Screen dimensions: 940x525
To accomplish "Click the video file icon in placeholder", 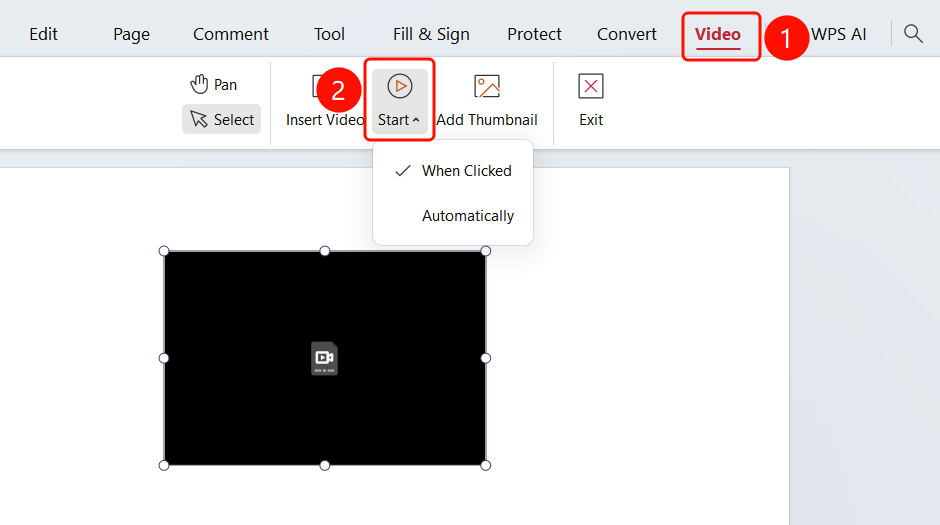I will point(324,358).
